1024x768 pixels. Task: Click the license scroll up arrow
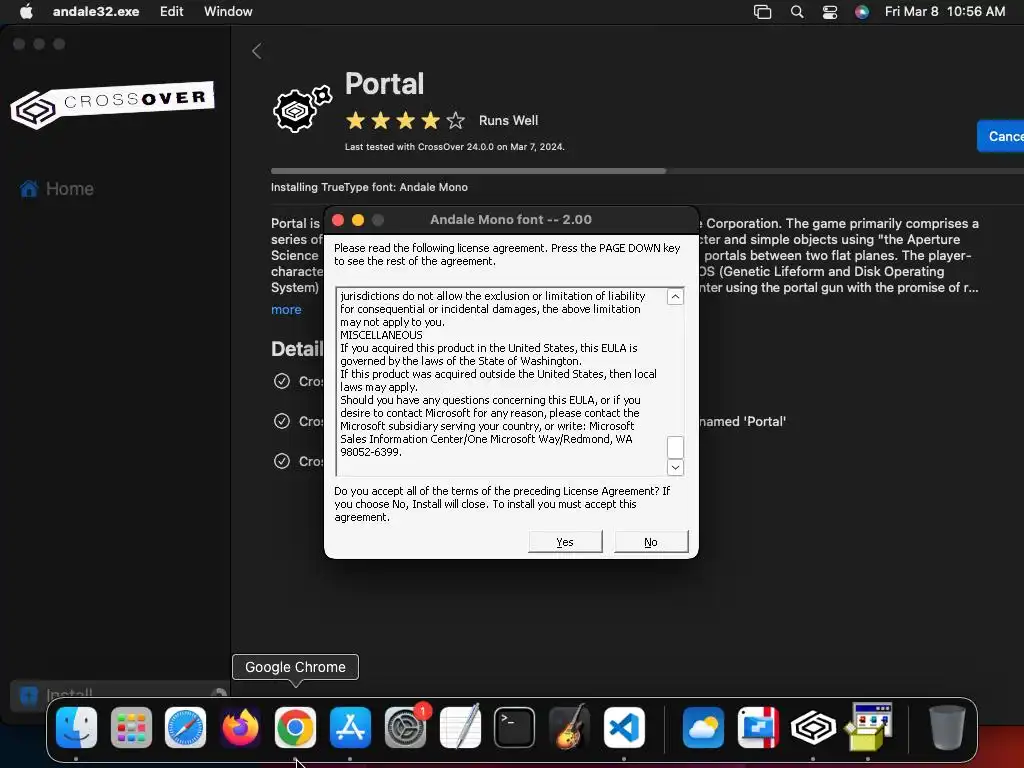pos(675,297)
